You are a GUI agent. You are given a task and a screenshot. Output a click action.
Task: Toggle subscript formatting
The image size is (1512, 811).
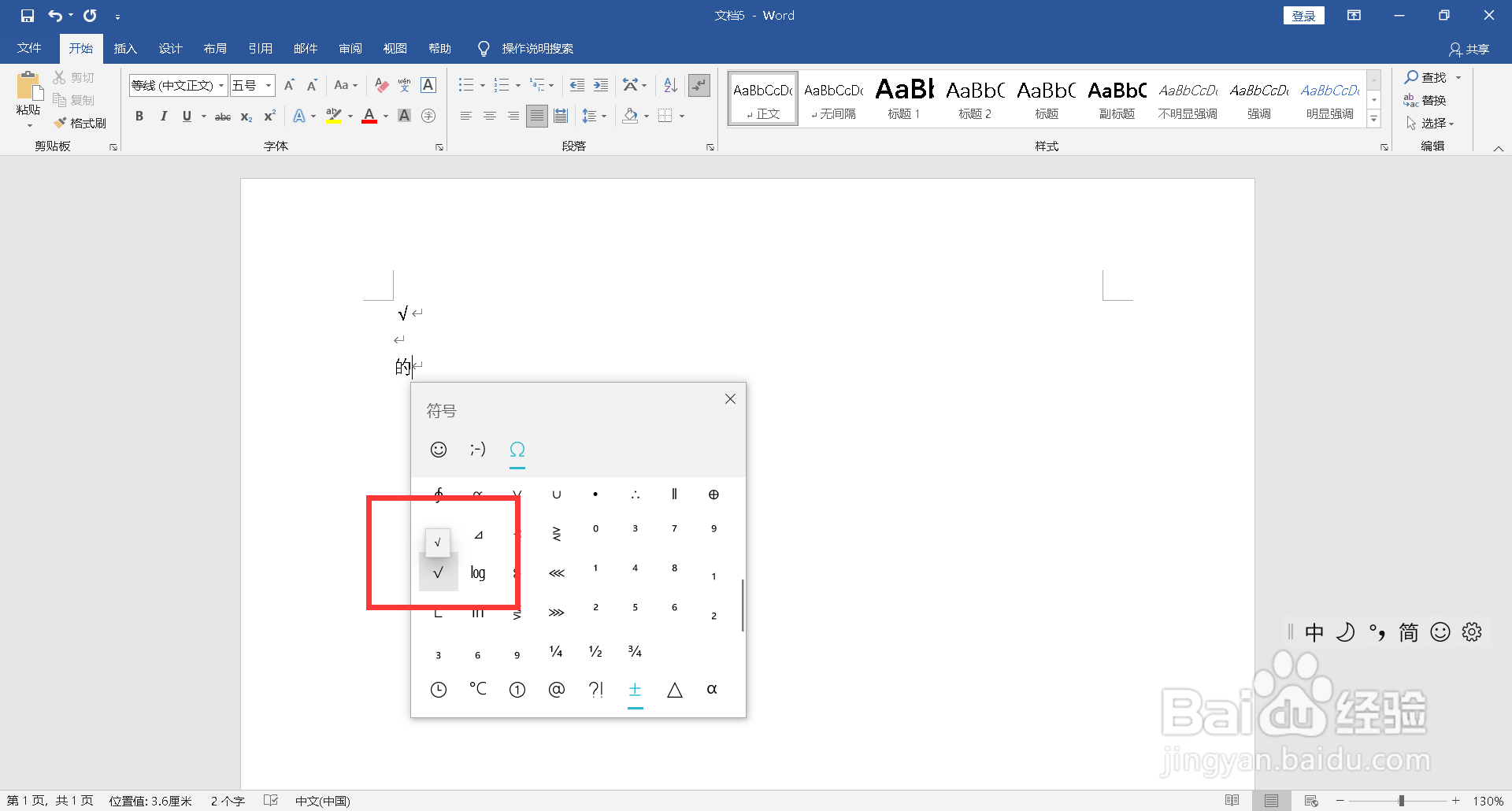click(246, 117)
